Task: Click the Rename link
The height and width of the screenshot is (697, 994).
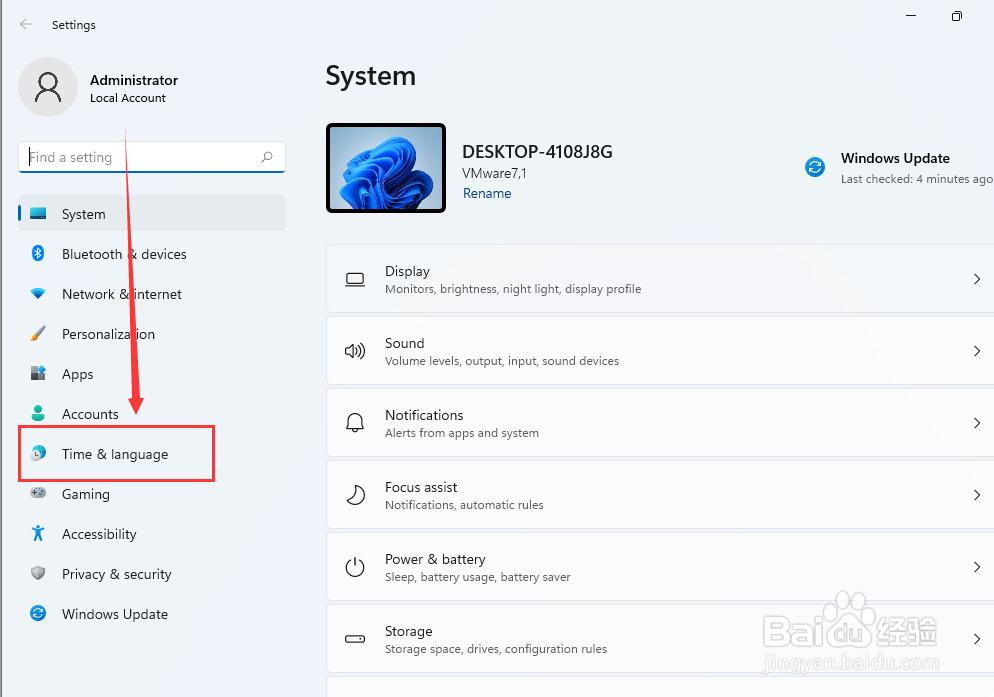Action: 487,193
